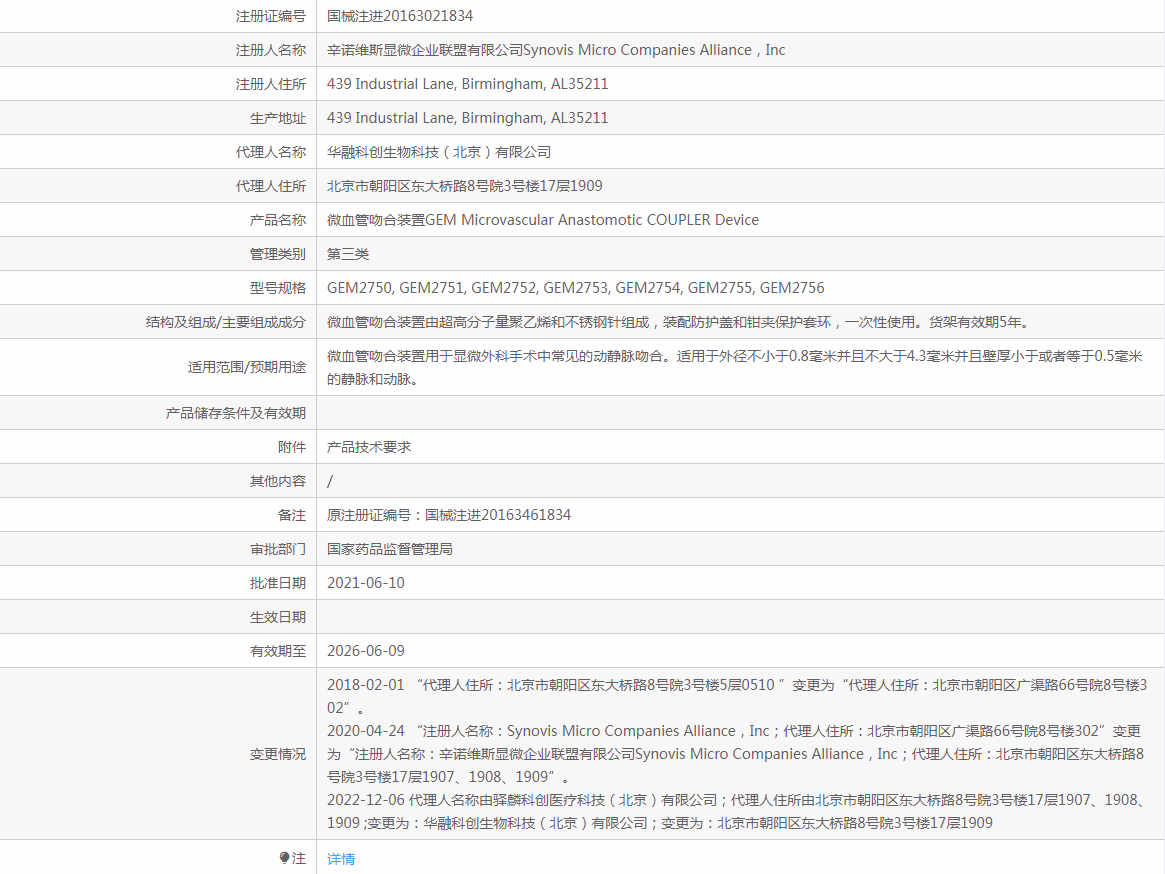This screenshot has width=1165, height=874.
Task: Click the 型号规格 label
Action: 278,288
